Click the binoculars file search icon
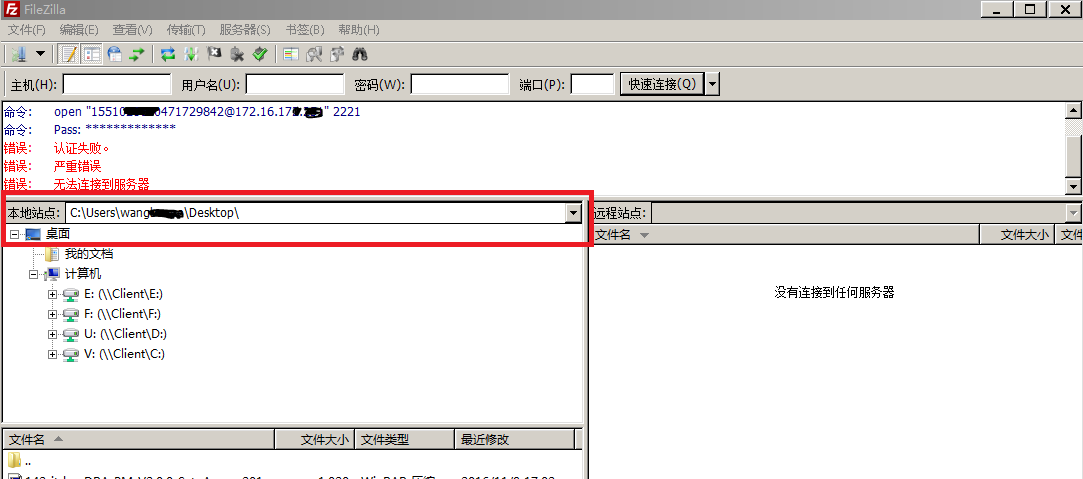 pyautogui.click(x=360, y=54)
